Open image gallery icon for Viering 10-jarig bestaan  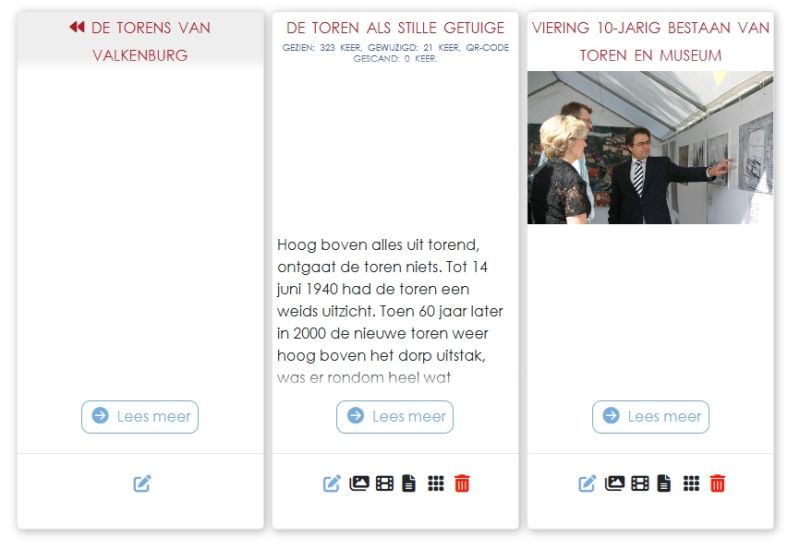pyautogui.click(x=615, y=483)
